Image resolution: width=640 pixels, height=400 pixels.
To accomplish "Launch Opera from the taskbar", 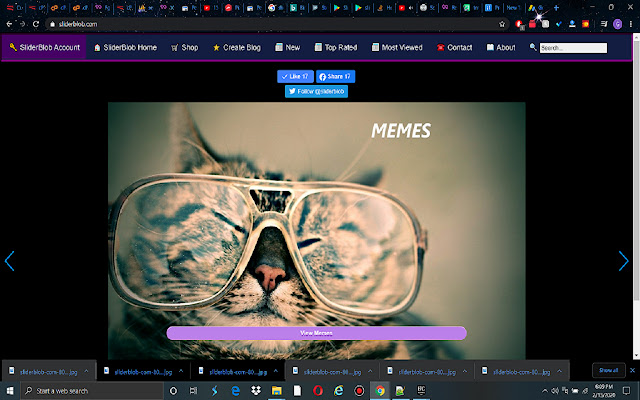I will (x=318, y=391).
